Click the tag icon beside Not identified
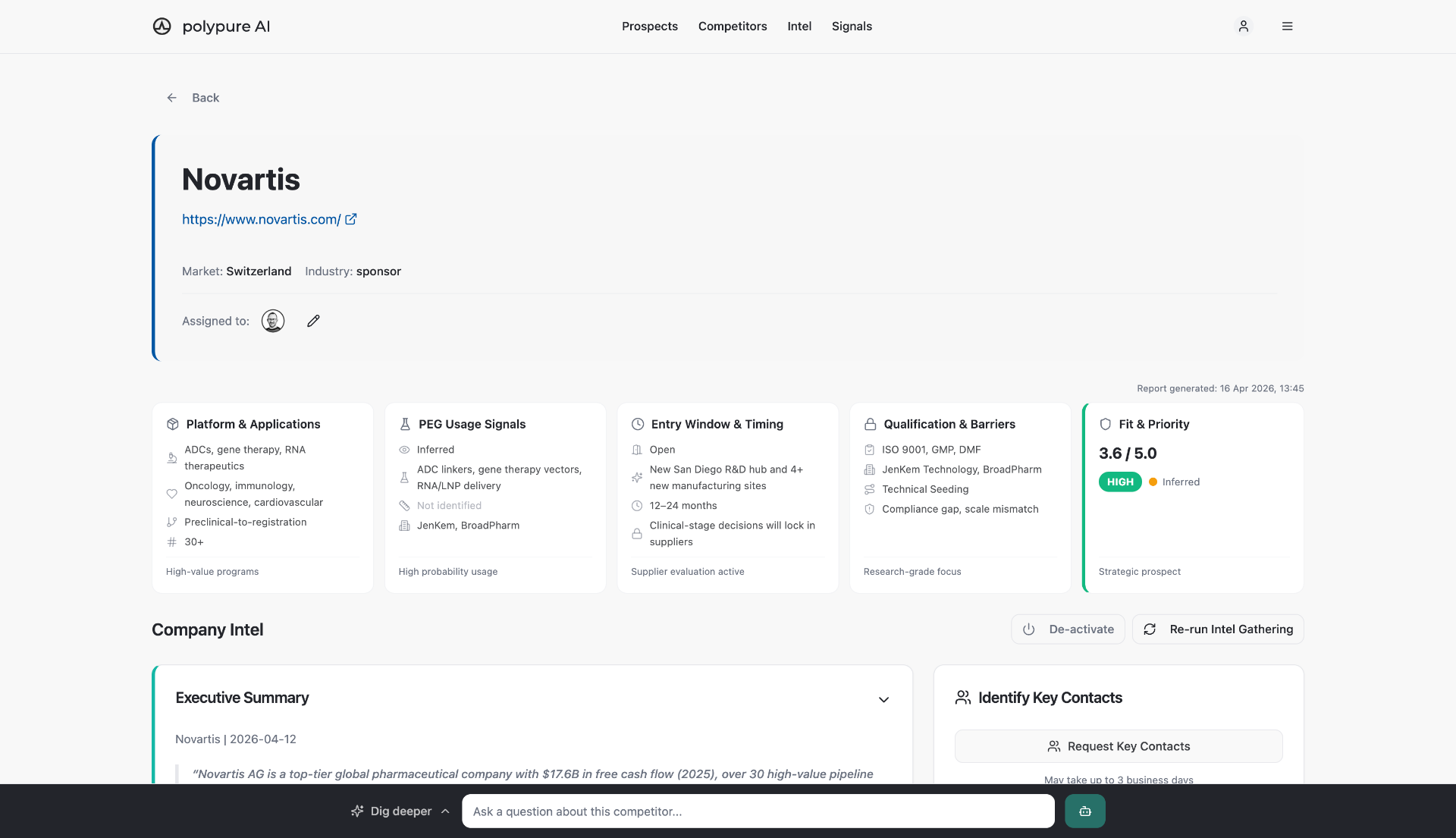This screenshot has width=1456, height=838. [404, 505]
